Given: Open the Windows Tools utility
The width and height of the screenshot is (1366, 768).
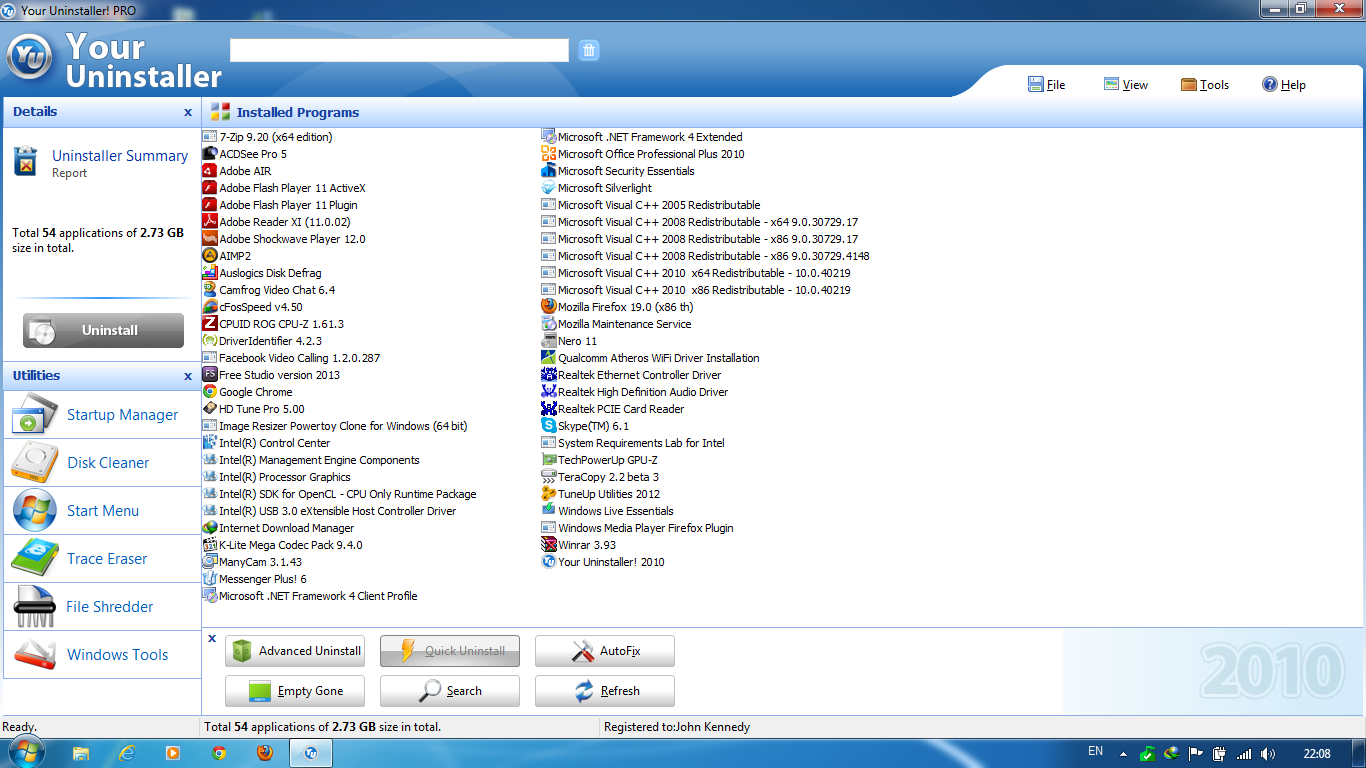Looking at the screenshot, I should [102, 655].
